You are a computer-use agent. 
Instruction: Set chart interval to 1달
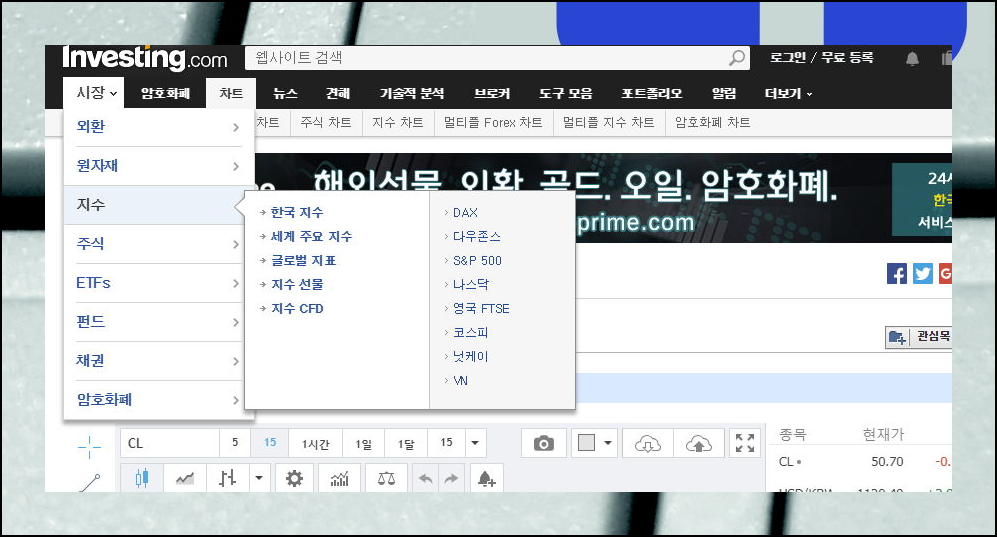[406, 443]
